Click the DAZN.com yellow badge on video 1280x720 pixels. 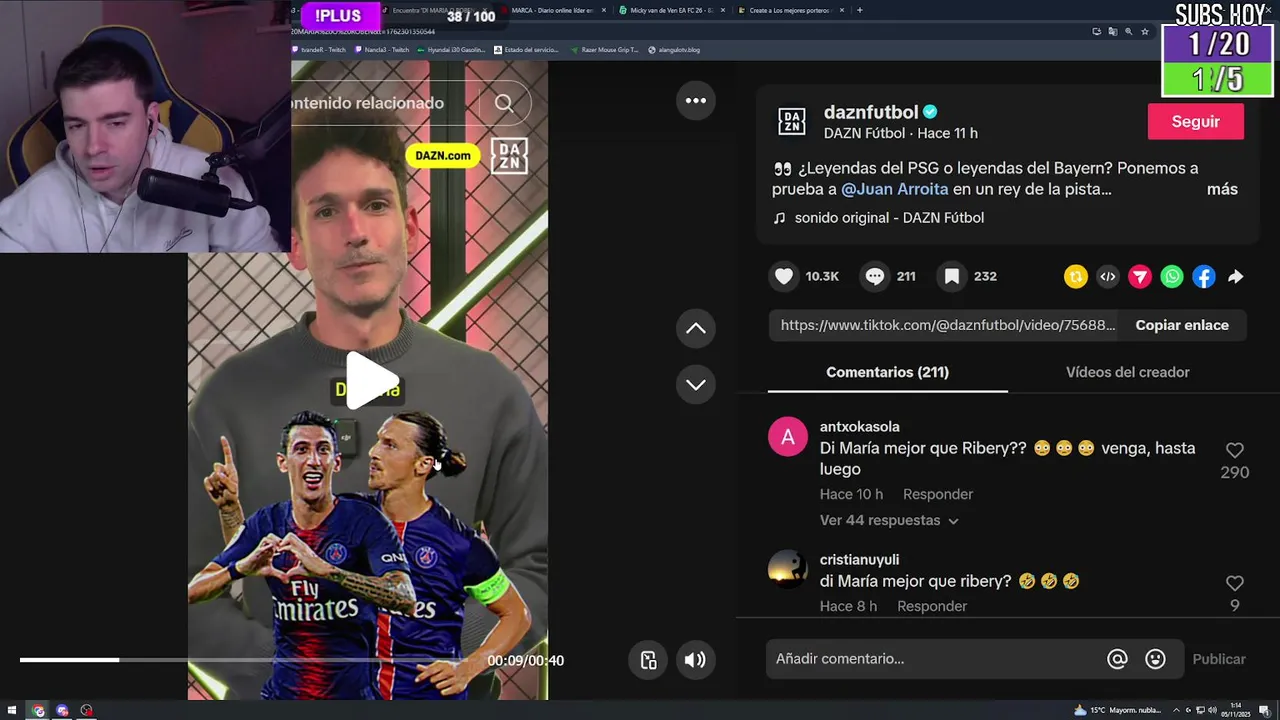point(443,155)
